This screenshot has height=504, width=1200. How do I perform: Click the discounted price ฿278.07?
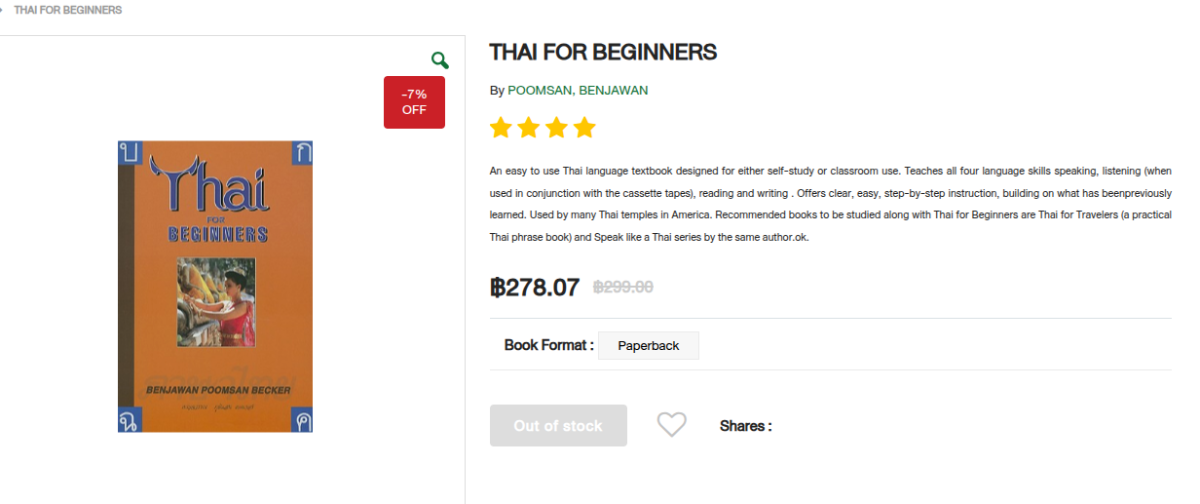point(535,288)
